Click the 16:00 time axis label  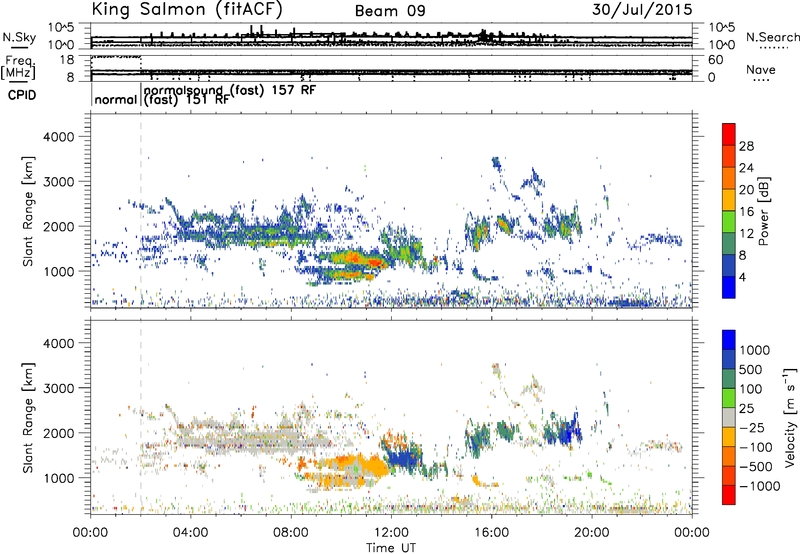pyautogui.click(x=491, y=533)
